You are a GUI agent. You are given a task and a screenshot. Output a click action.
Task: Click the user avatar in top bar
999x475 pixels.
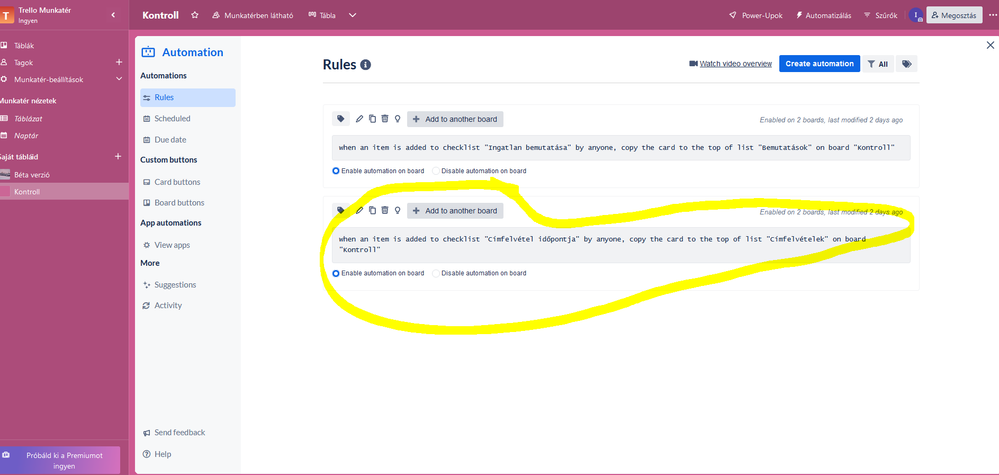(x=916, y=15)
